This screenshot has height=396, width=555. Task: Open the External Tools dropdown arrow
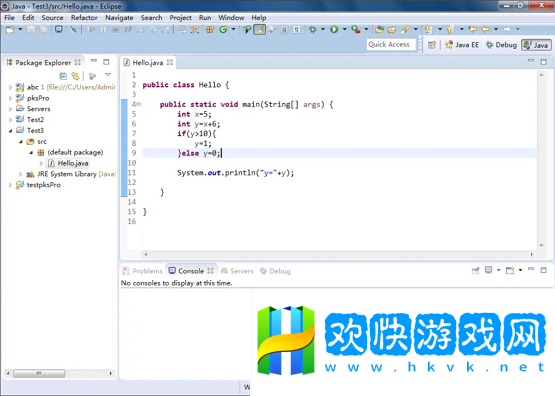(366, 29)
